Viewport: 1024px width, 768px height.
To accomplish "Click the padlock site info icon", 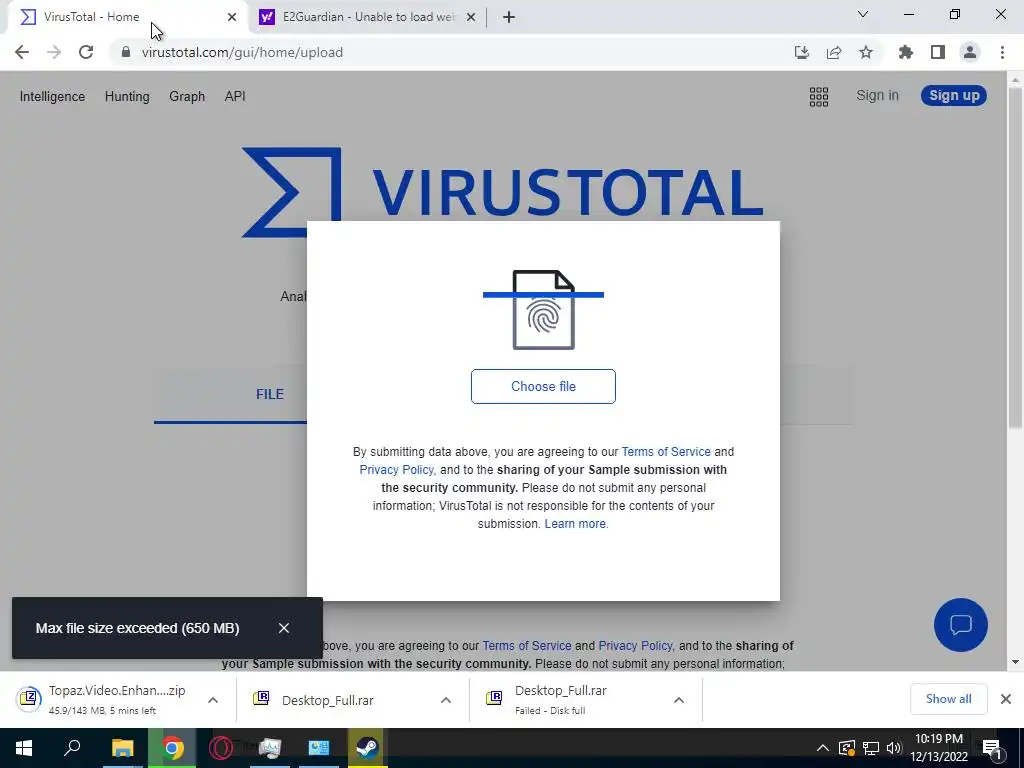I will (126, 52).
